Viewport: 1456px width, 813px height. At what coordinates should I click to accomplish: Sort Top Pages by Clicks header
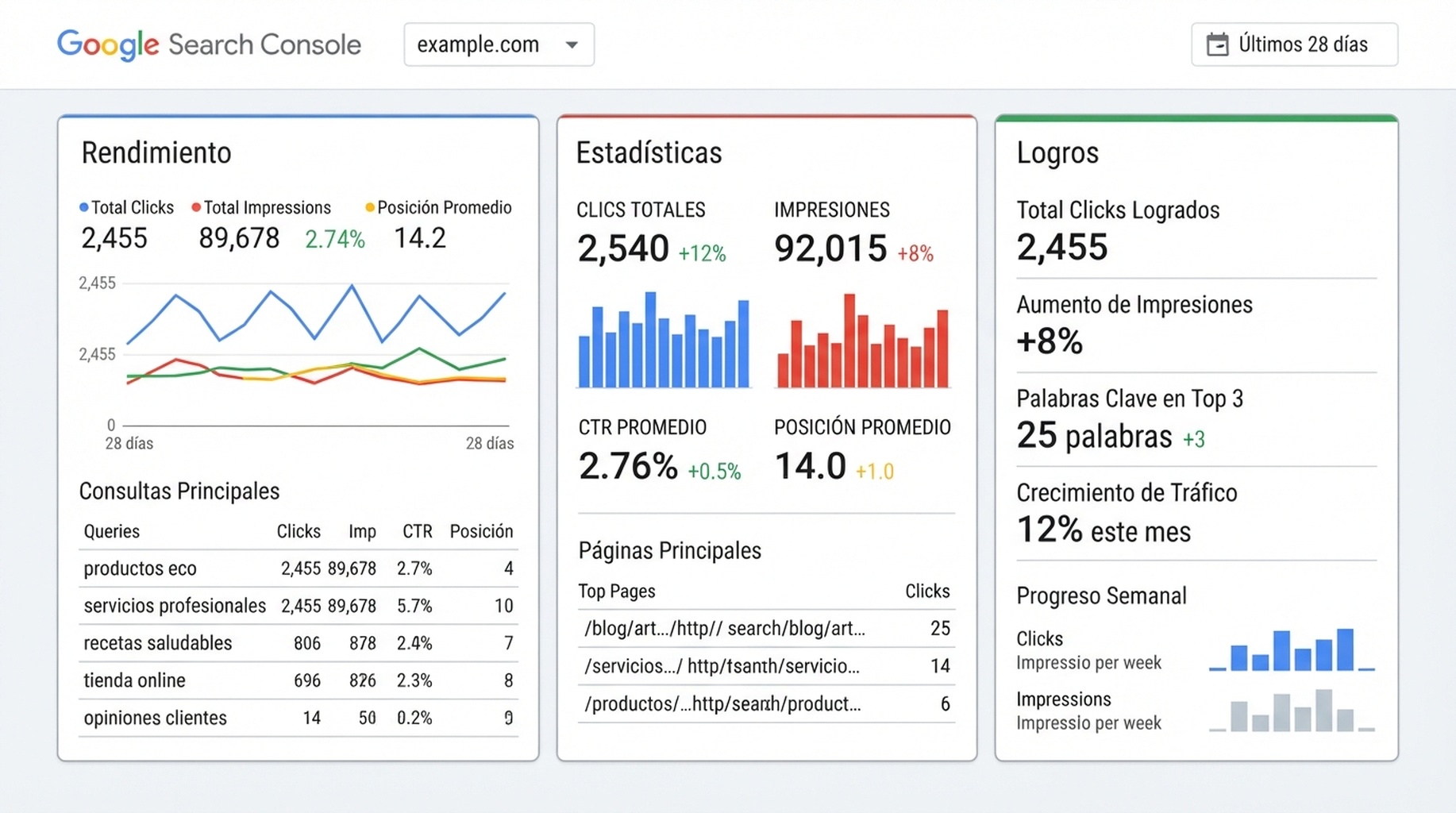(927, 591)
